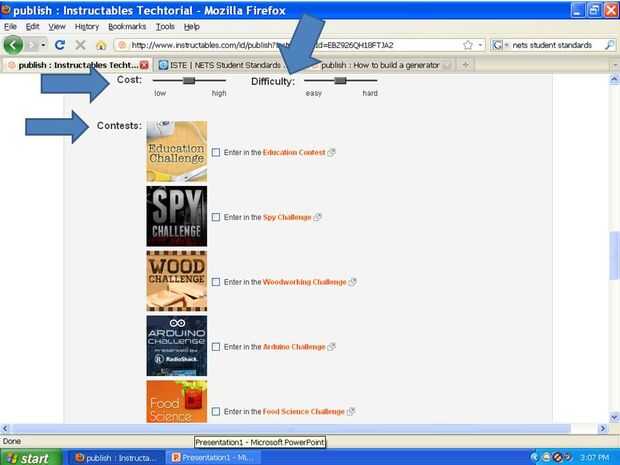Viewport: 620px width, 465px height.
Task: Reload the page with the refresh icon
Action: 60,45
